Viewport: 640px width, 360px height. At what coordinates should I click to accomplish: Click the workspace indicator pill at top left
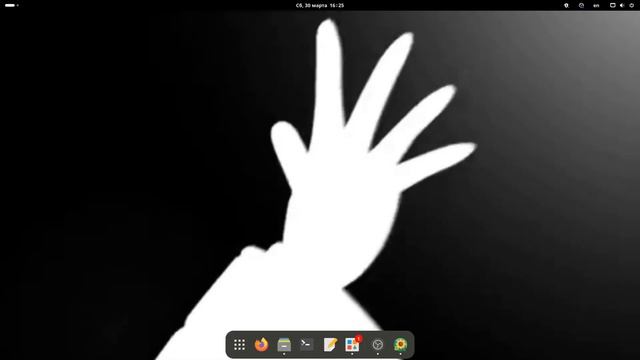[11, 5]
